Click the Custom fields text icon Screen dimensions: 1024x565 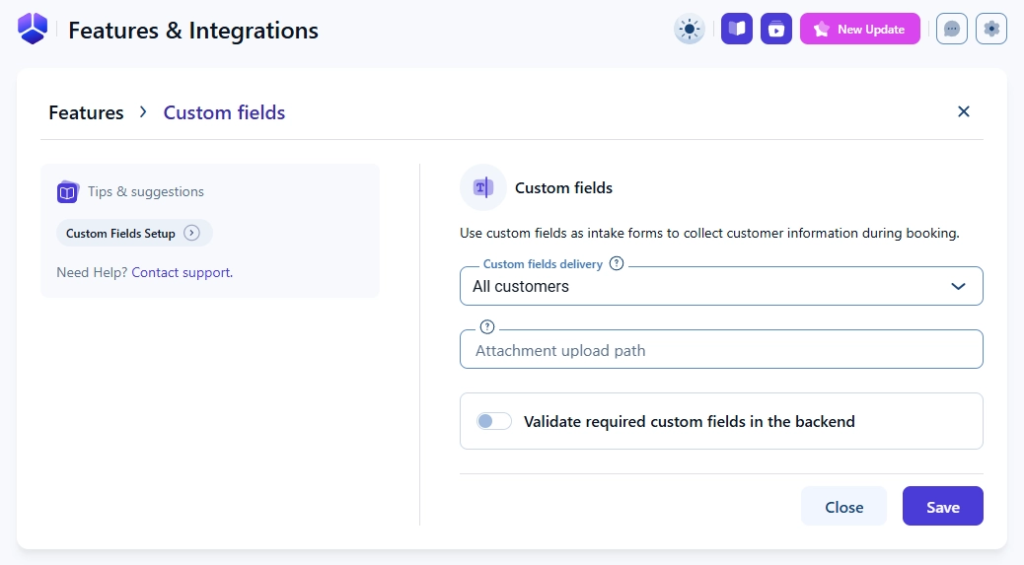click(483, 187)
